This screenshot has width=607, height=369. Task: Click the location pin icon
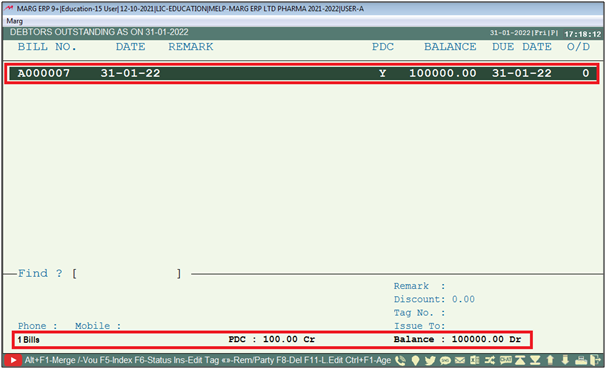(415, 360)
